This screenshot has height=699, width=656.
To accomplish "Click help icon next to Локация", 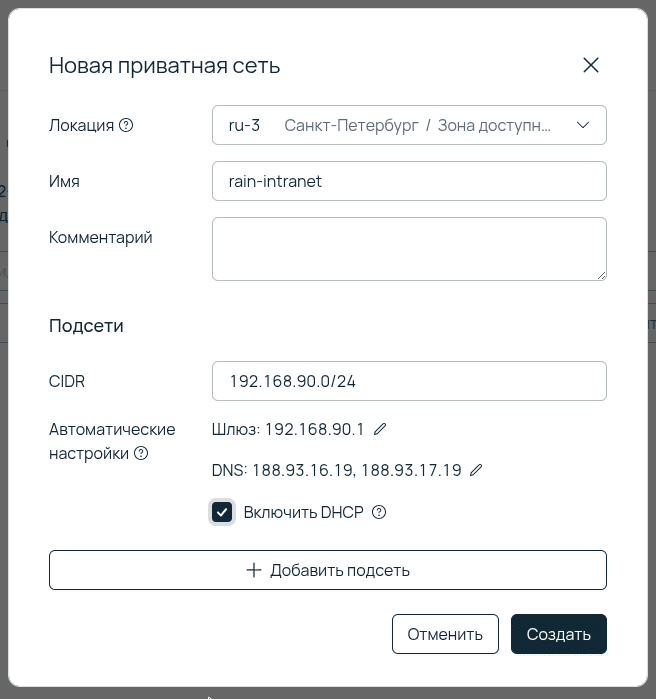I will [x=126, y=126].
